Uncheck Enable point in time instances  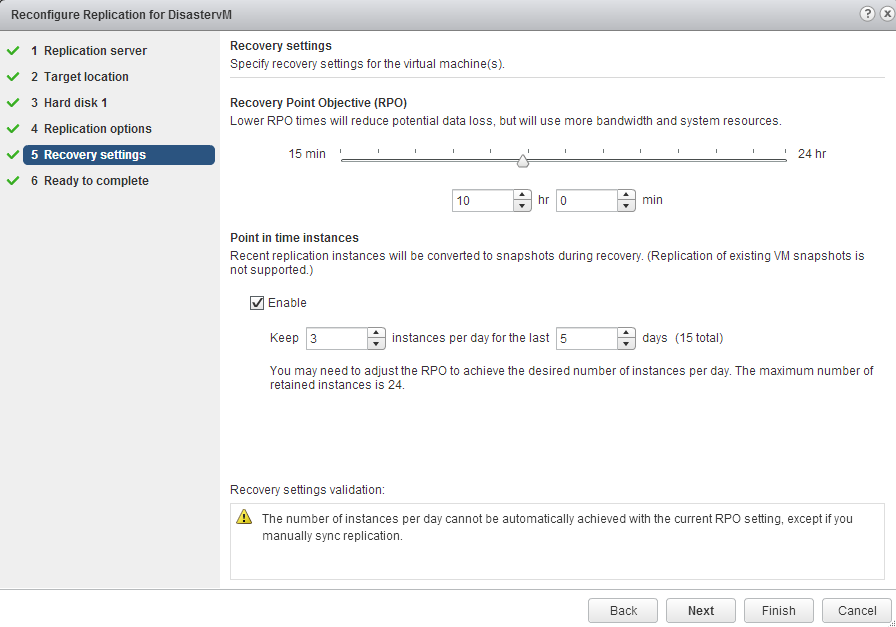click(x=257, y=303)
